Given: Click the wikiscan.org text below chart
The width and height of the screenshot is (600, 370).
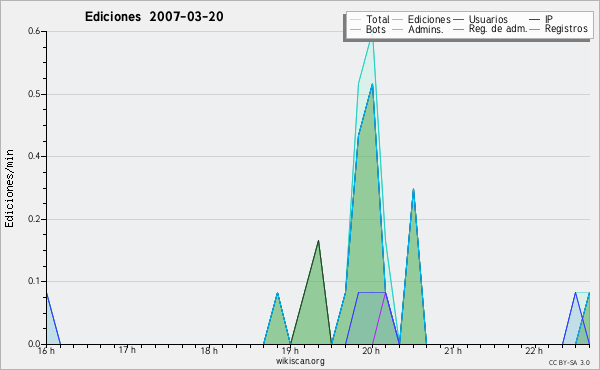Looking at the screenshot, I should pos(300,361).
